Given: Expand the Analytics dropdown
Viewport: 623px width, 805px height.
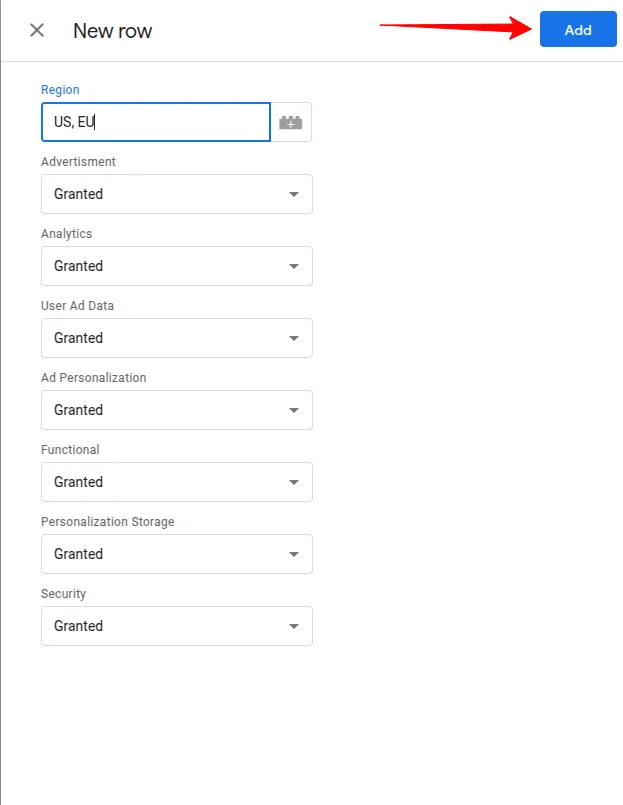Looking at the screenshot, I should click(x=176, y=266).
